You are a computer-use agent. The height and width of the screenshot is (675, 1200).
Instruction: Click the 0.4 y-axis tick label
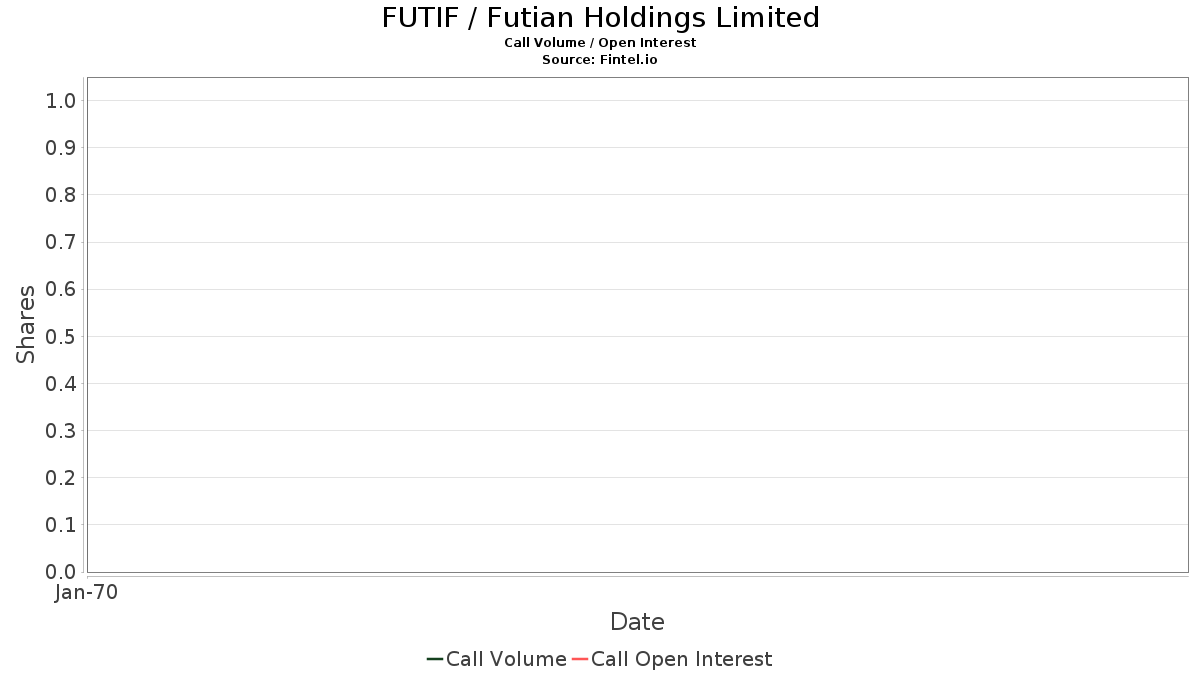pyautogui.click(x=61, y=384)
